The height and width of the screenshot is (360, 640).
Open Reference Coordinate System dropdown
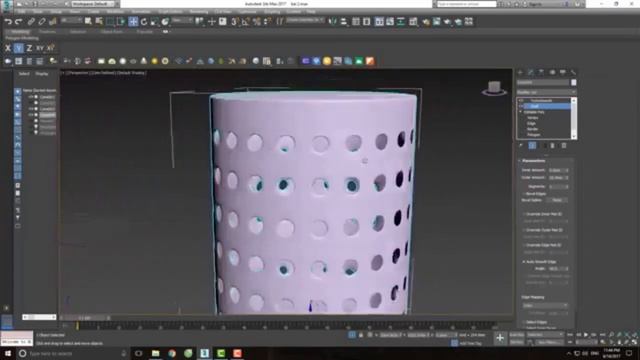point(182,20)
